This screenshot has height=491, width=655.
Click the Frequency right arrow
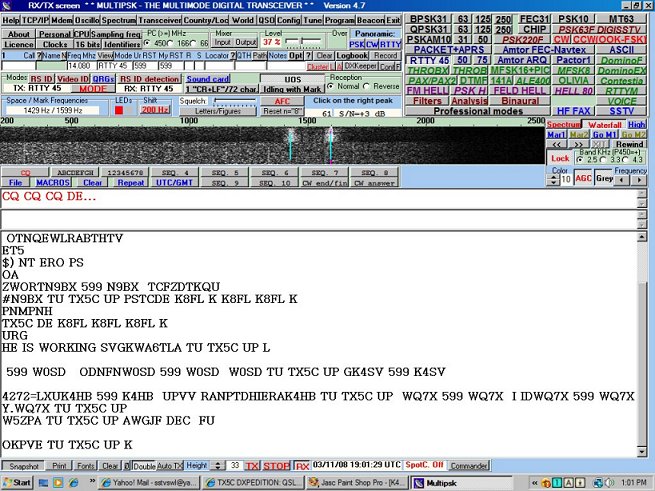[x=639, y=180]
